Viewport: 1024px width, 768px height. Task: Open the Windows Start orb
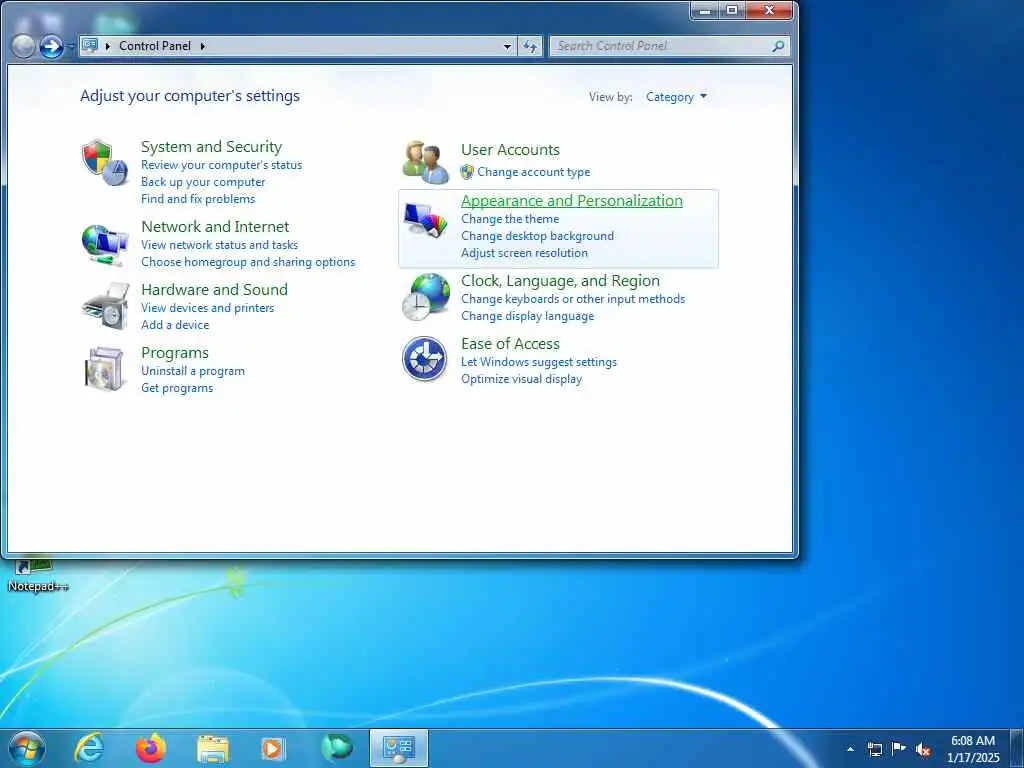[27, 748]
